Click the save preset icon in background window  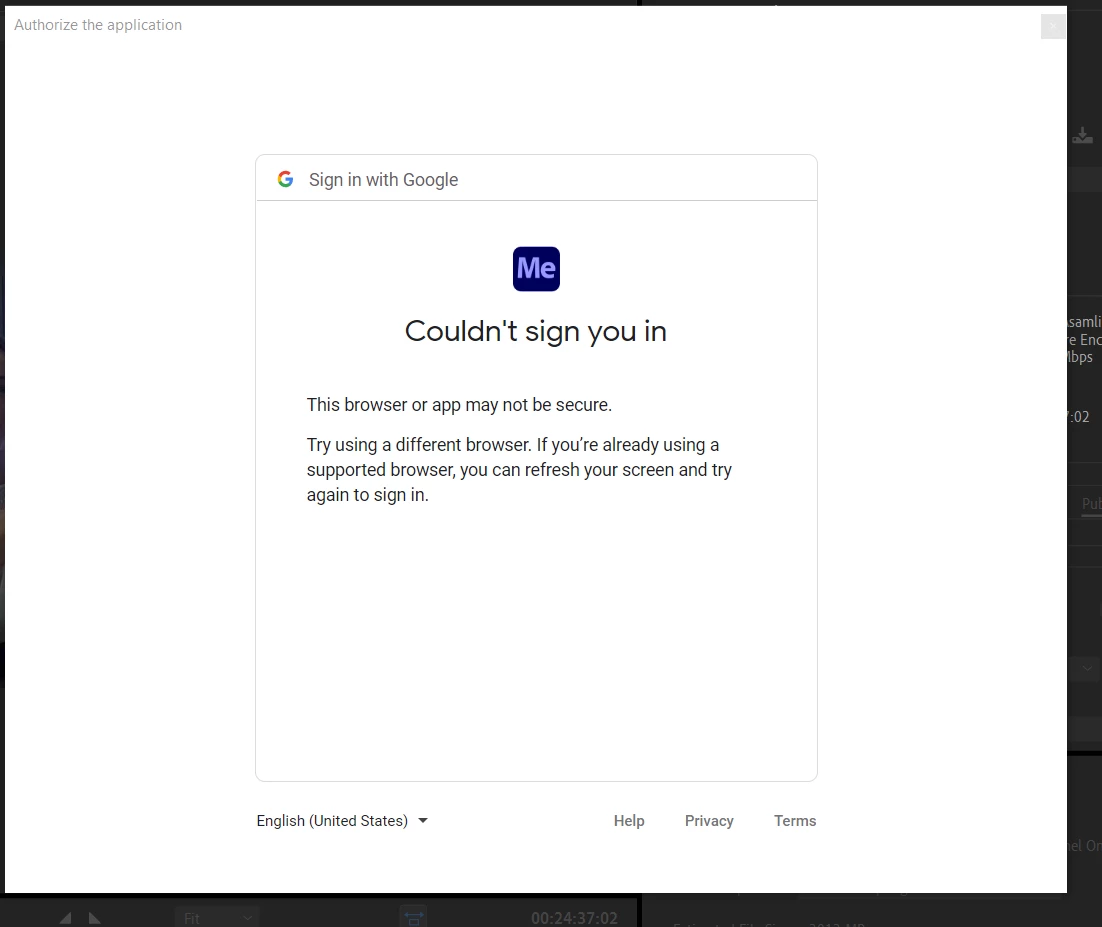coord(1082,136)
